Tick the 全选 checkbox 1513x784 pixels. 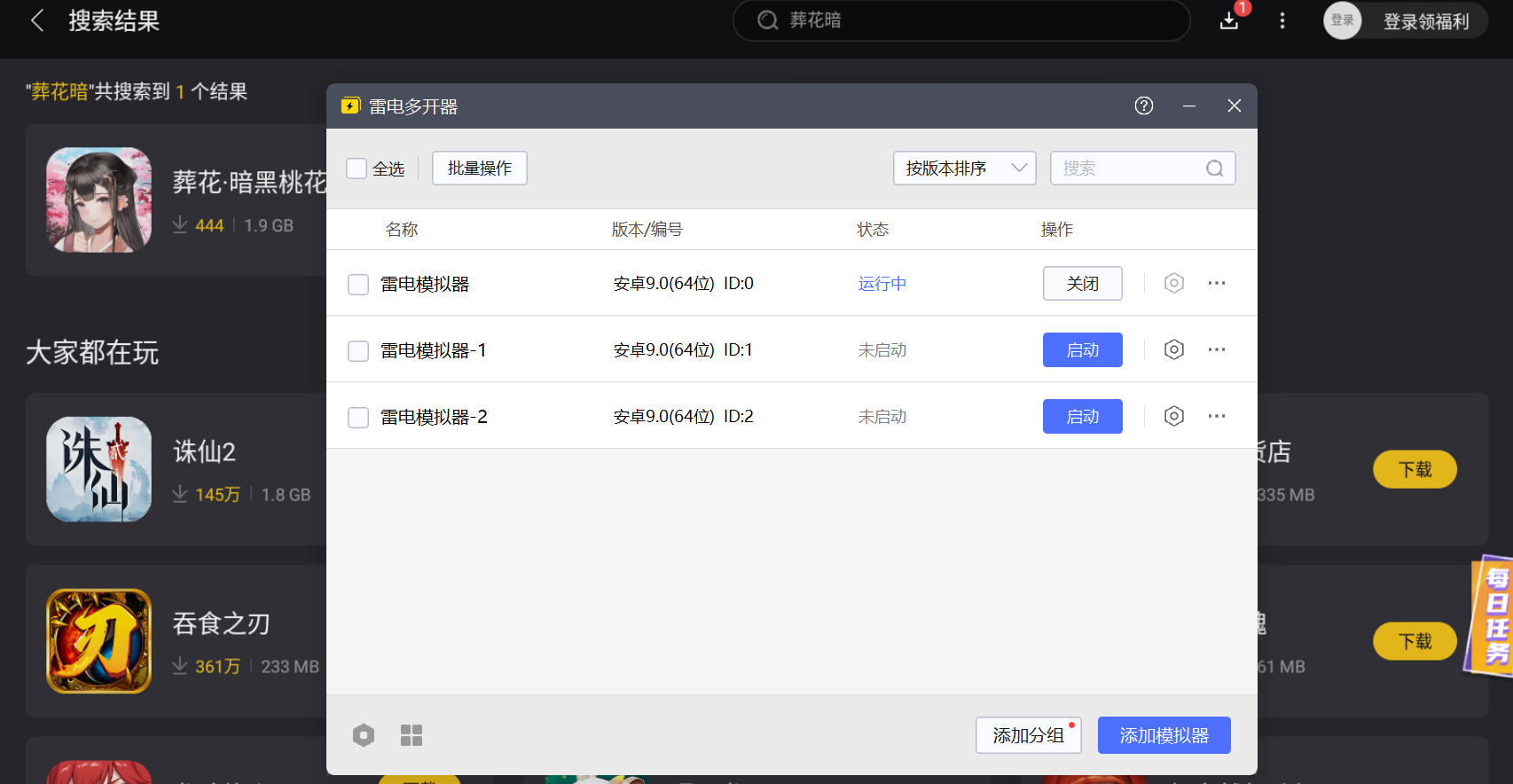pyautogui.click(x=357, y=169)
